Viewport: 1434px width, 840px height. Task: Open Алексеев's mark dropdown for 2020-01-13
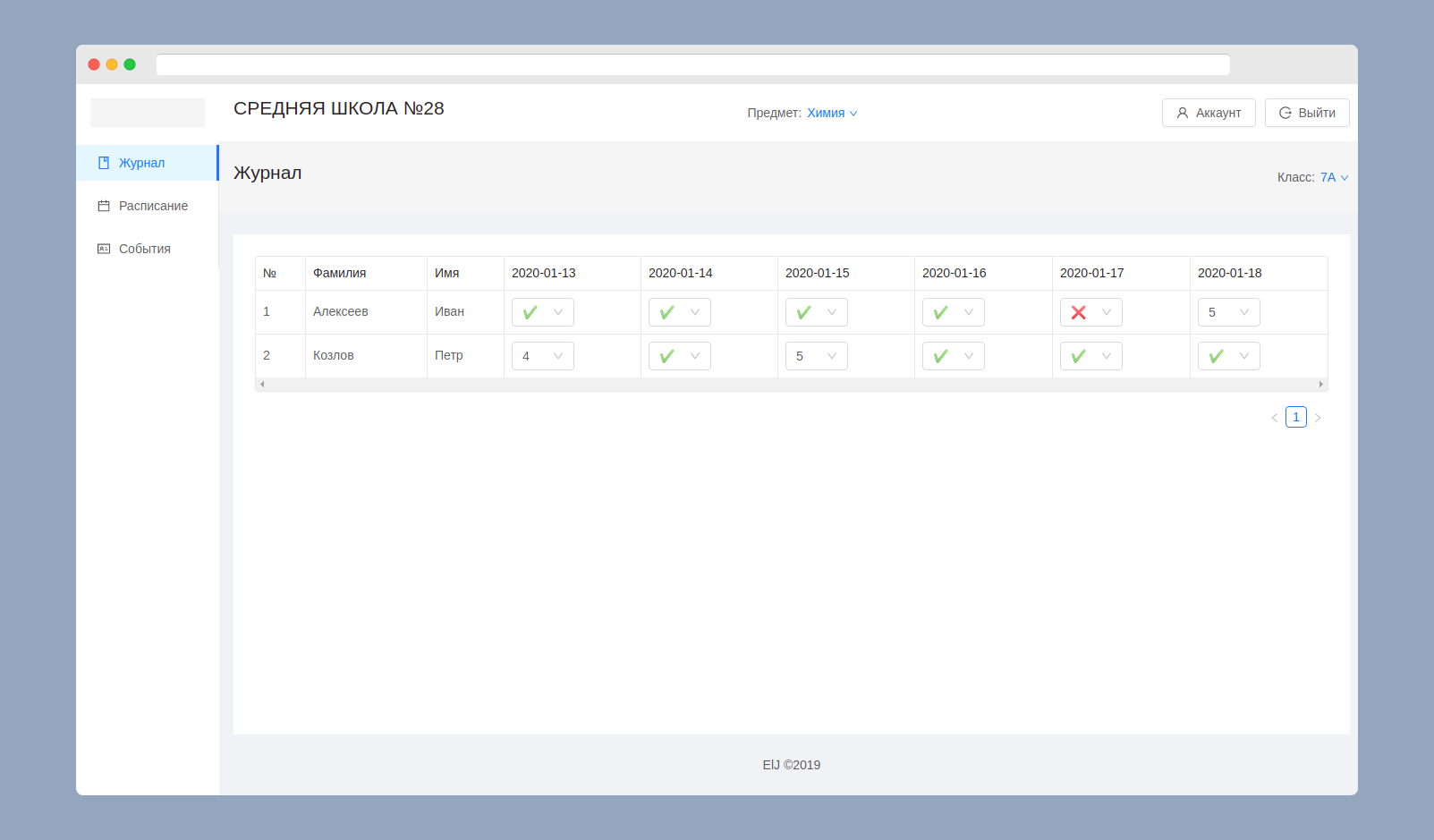pos(543,312)
